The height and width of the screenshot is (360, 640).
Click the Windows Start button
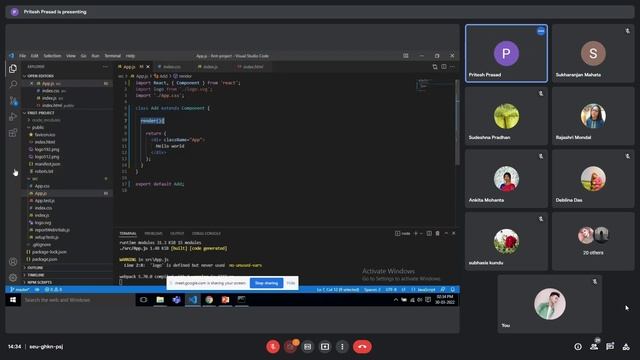[x=13, y=300]
